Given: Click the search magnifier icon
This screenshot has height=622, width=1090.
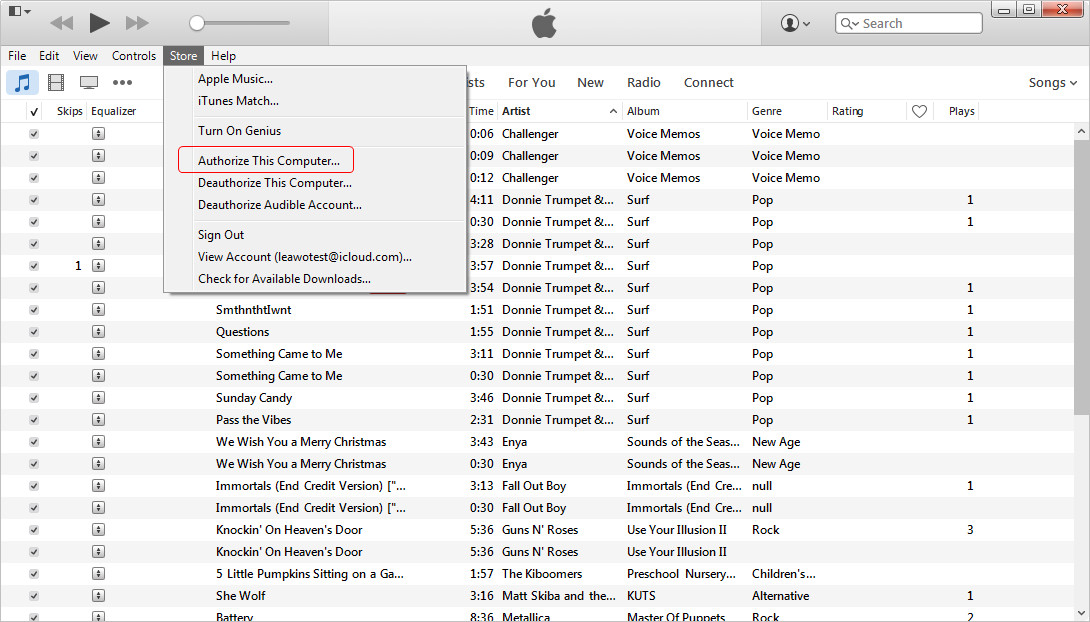Looking at the screenshot, I should (849, 24).
